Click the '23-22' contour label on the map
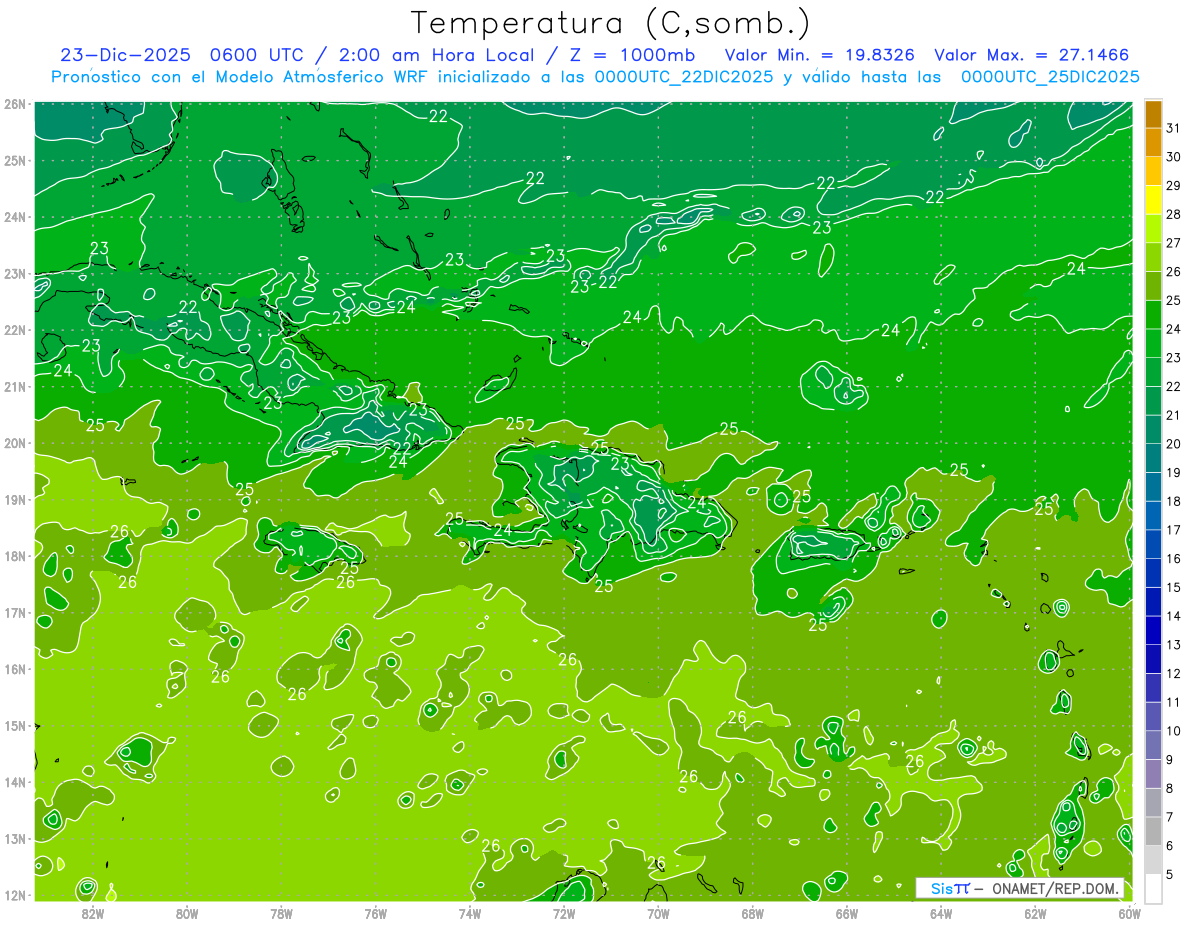This screenshot has width=1200, height=927. pyautogui.click(x=594, y=284)
